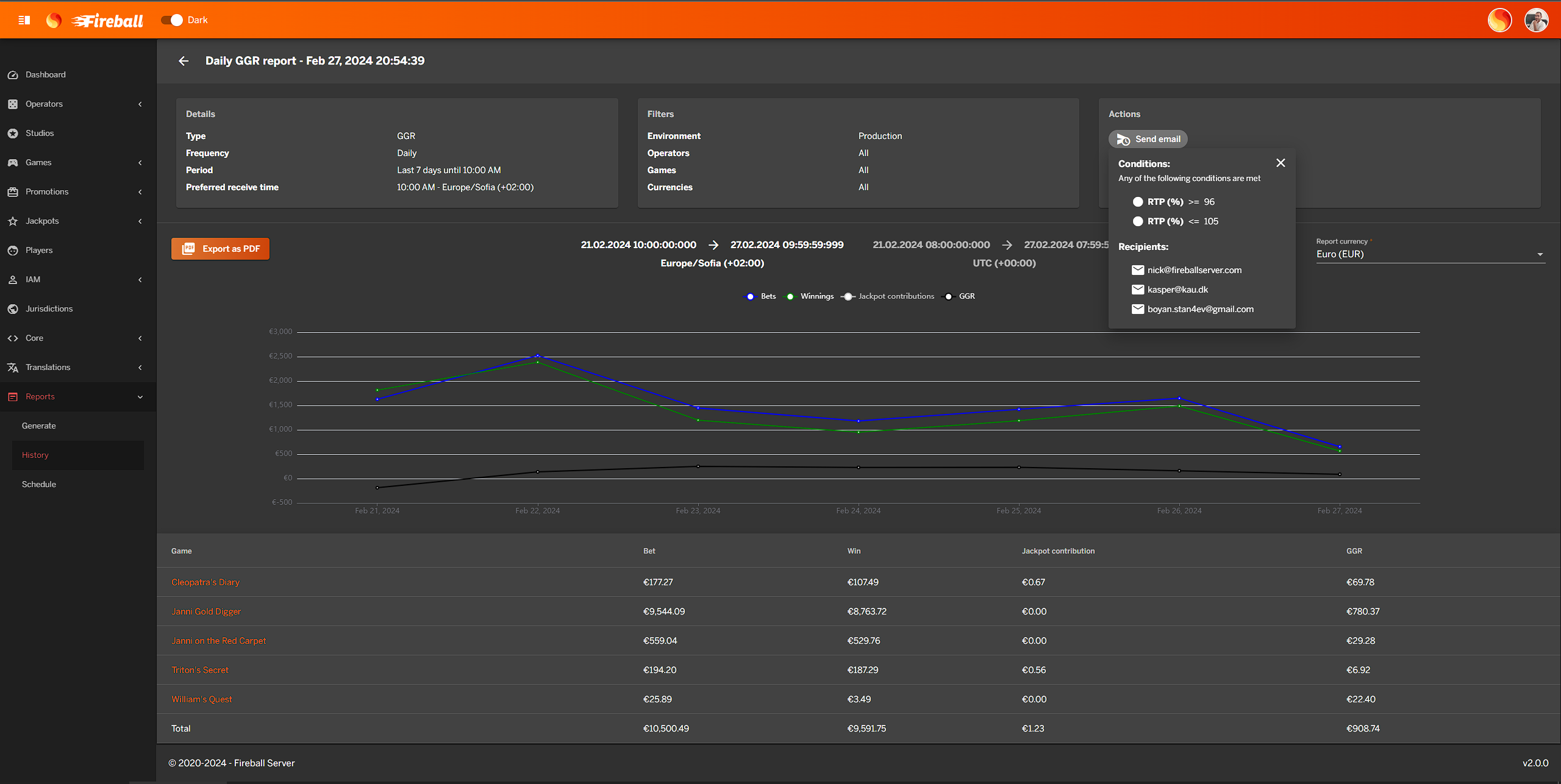This screenshot has height=784, width=1561.
Task: Click the Players icon in the sidebar
Action: 13,251
